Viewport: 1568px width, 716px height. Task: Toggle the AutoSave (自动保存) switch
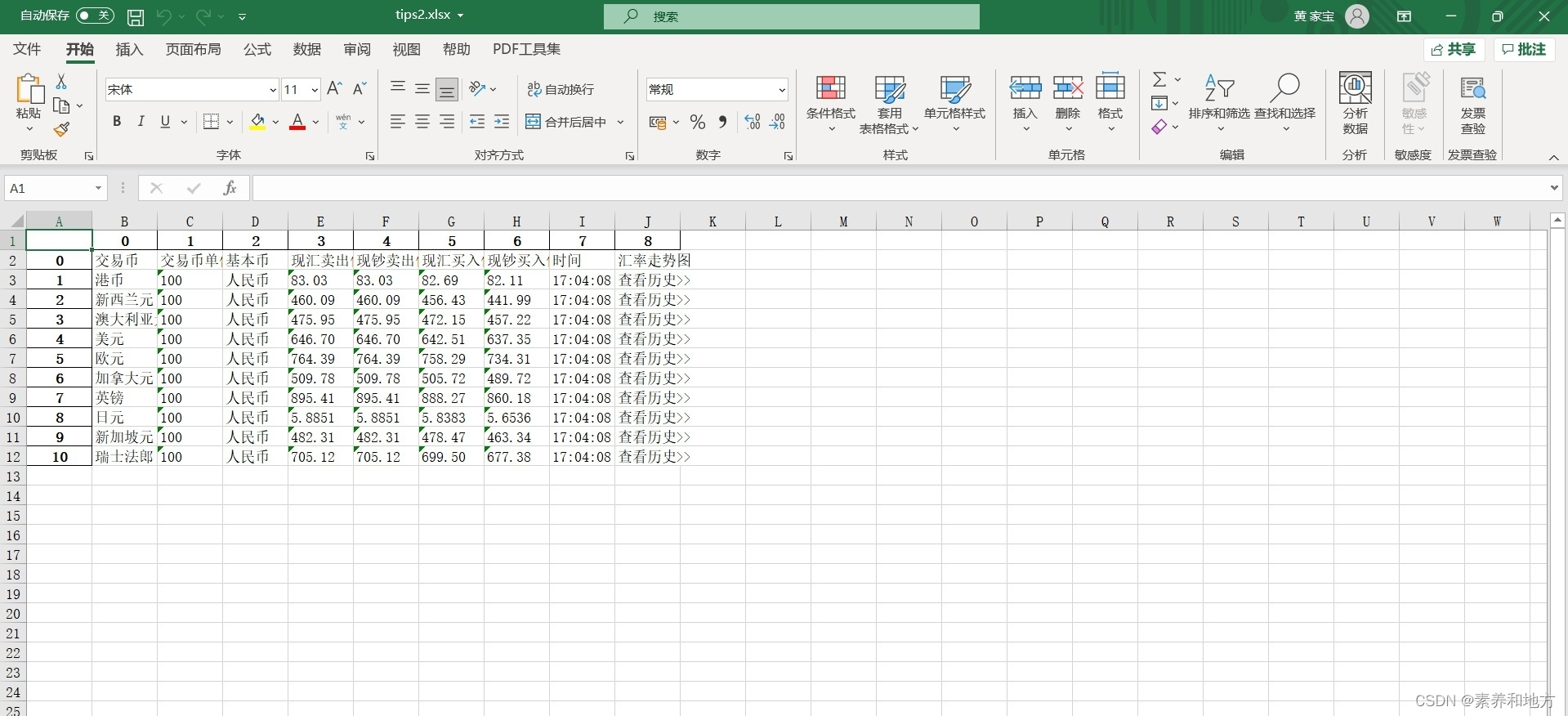pyautogui.click(x=95, y=16)
